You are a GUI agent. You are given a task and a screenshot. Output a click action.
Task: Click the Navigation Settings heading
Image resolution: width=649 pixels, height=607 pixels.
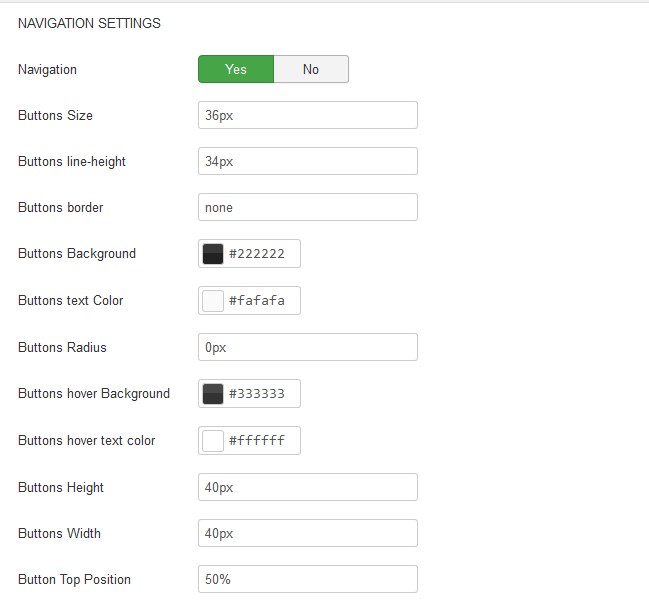[x=89, y=23]
